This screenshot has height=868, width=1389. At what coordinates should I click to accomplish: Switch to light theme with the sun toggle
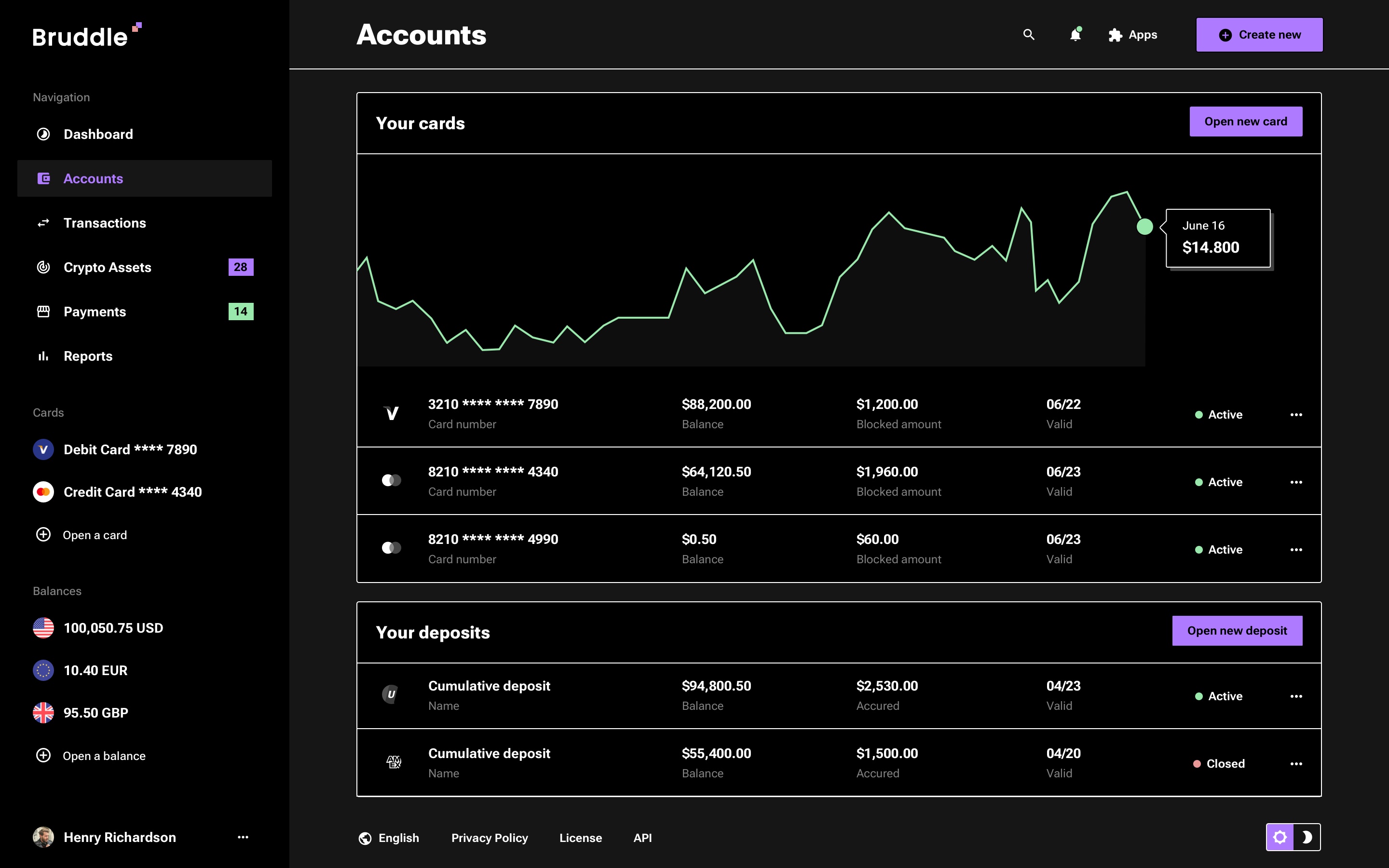tap(1280, 837)
